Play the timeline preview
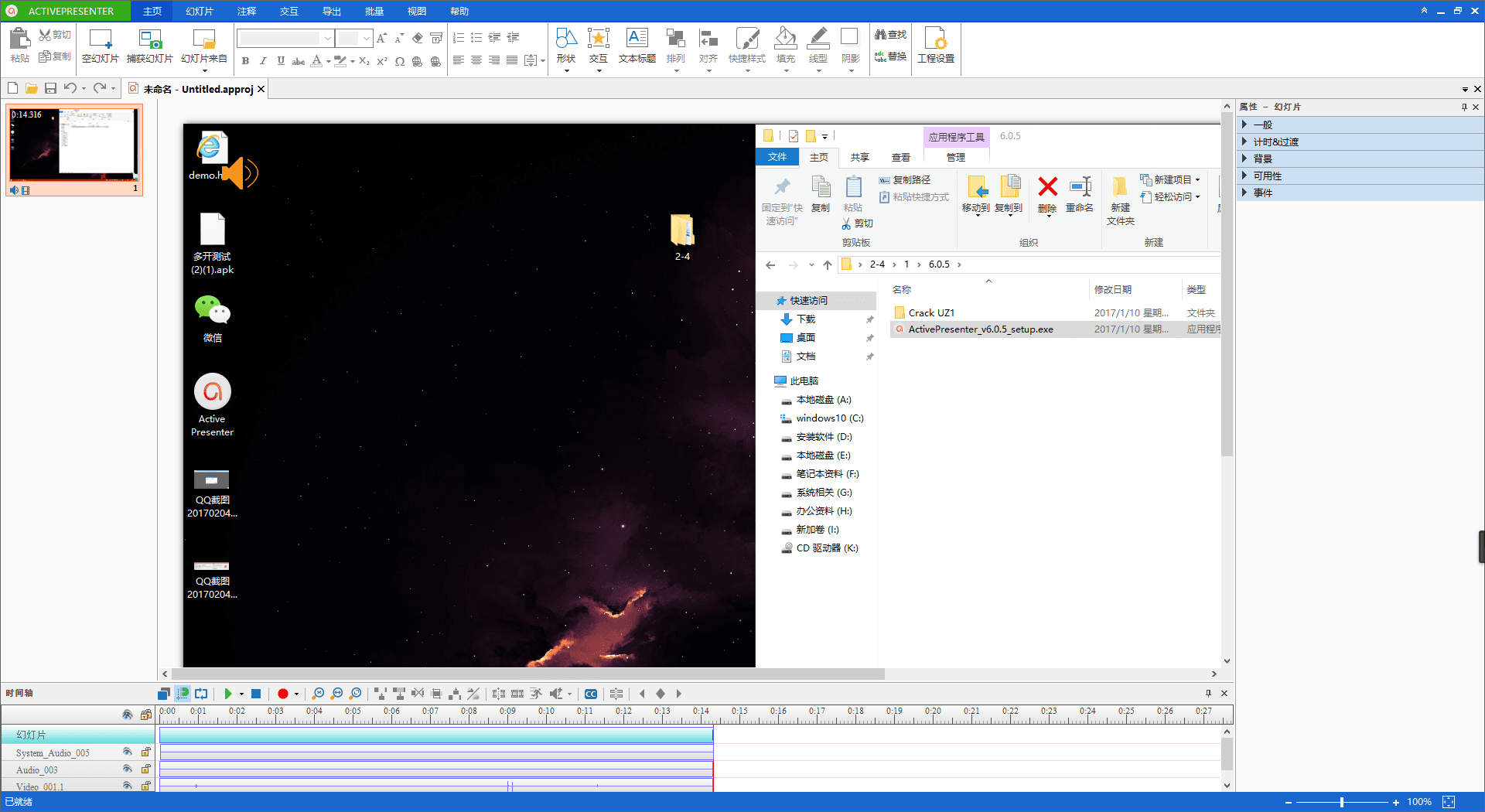 (x=228, y=694)
